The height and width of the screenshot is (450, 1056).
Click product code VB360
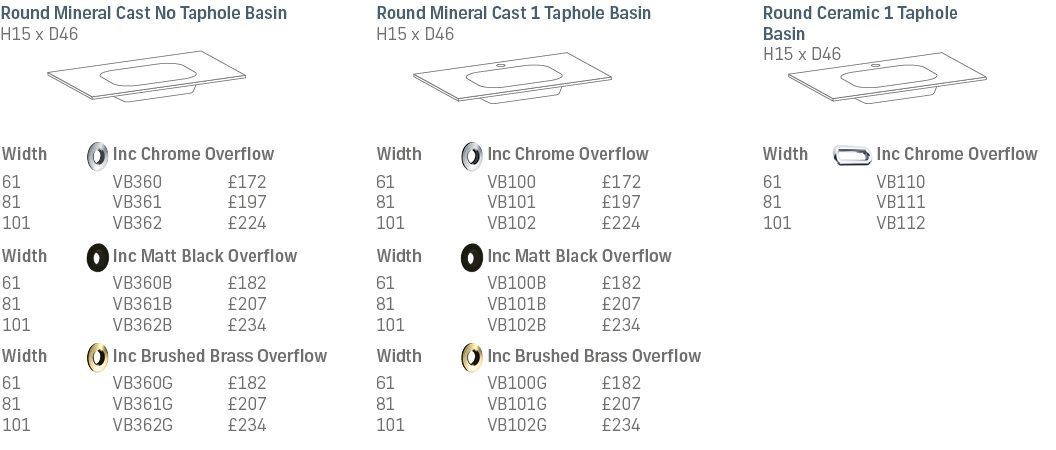[137, 182]
